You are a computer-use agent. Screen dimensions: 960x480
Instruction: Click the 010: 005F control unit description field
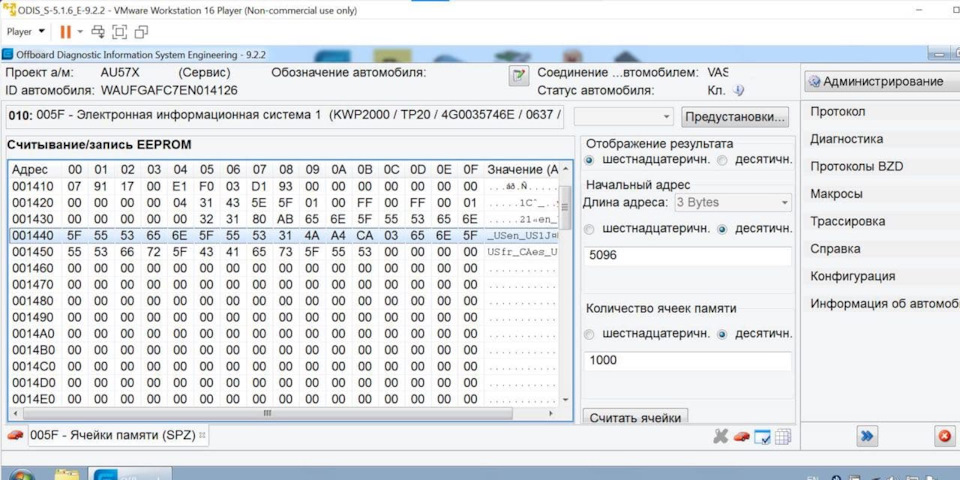(285, 115)
